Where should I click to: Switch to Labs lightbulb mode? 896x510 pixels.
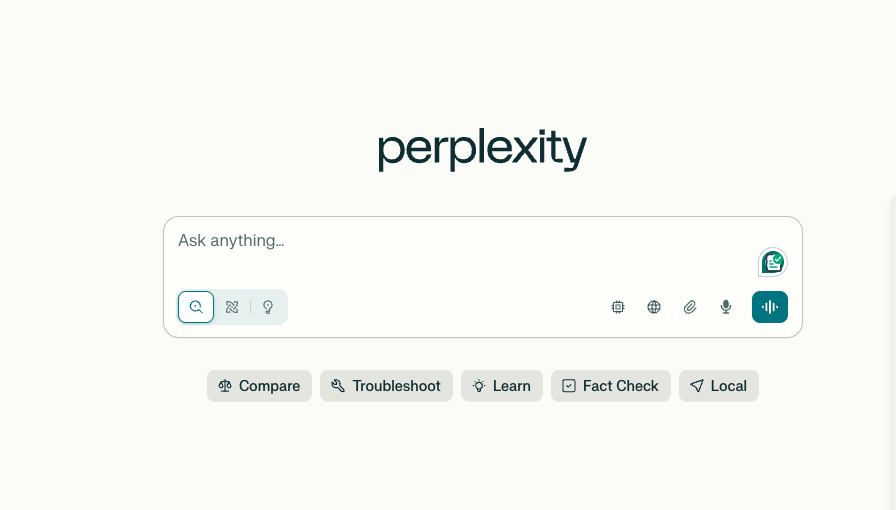tap(268, 307)
